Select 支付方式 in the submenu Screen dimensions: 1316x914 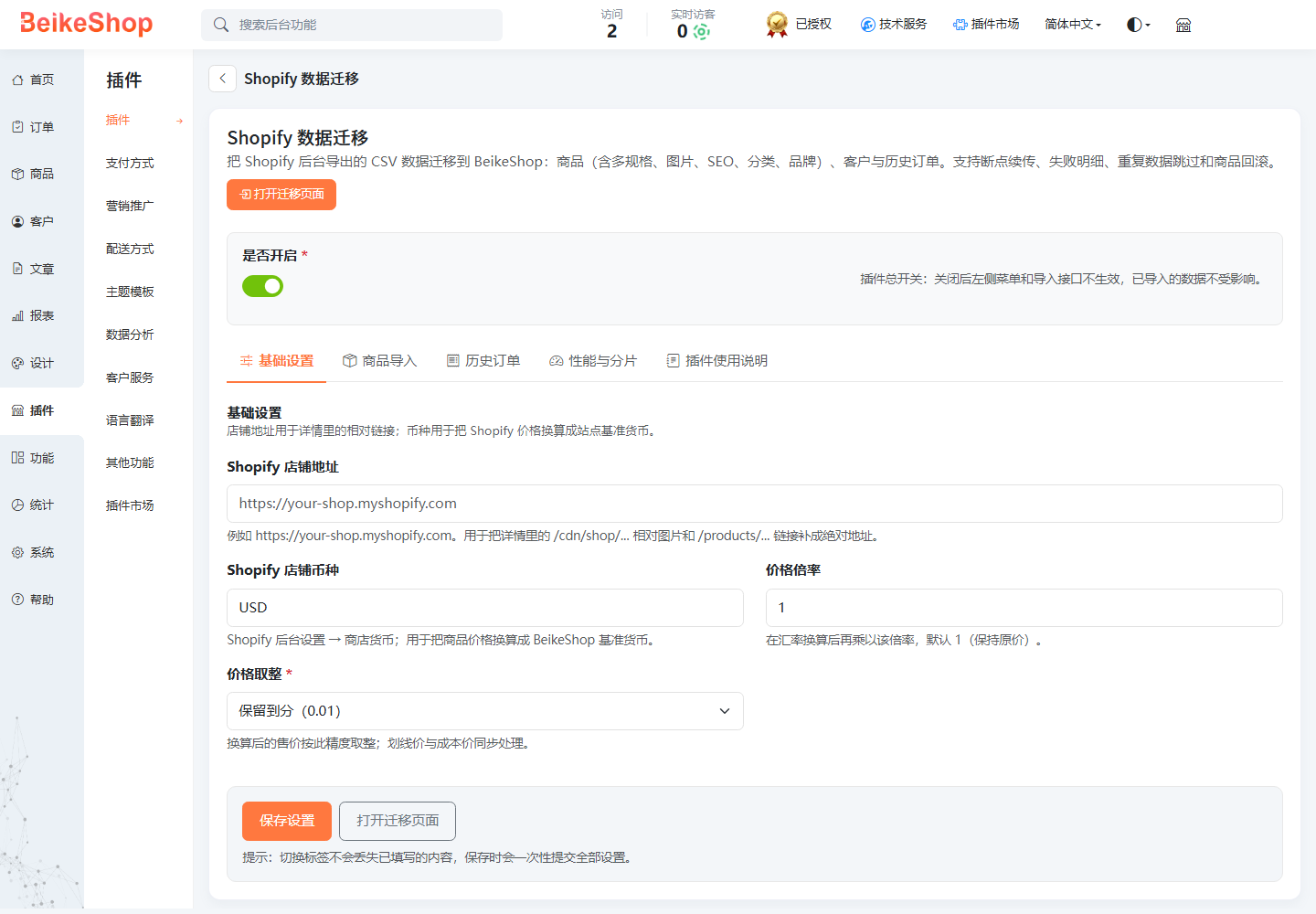coord(130,163)
